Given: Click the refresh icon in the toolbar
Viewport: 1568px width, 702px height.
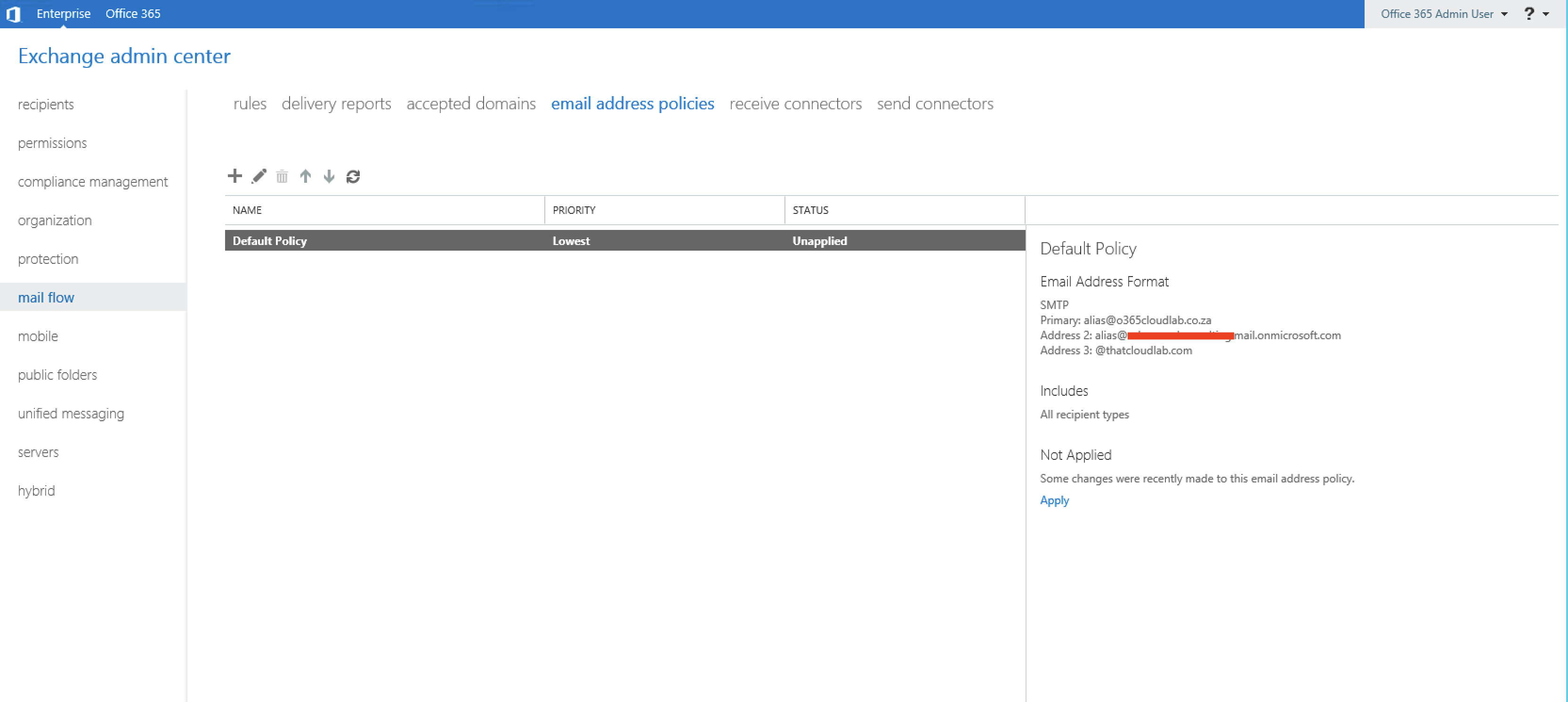Looking at the screenshot, I should click(x=353, y=177).
